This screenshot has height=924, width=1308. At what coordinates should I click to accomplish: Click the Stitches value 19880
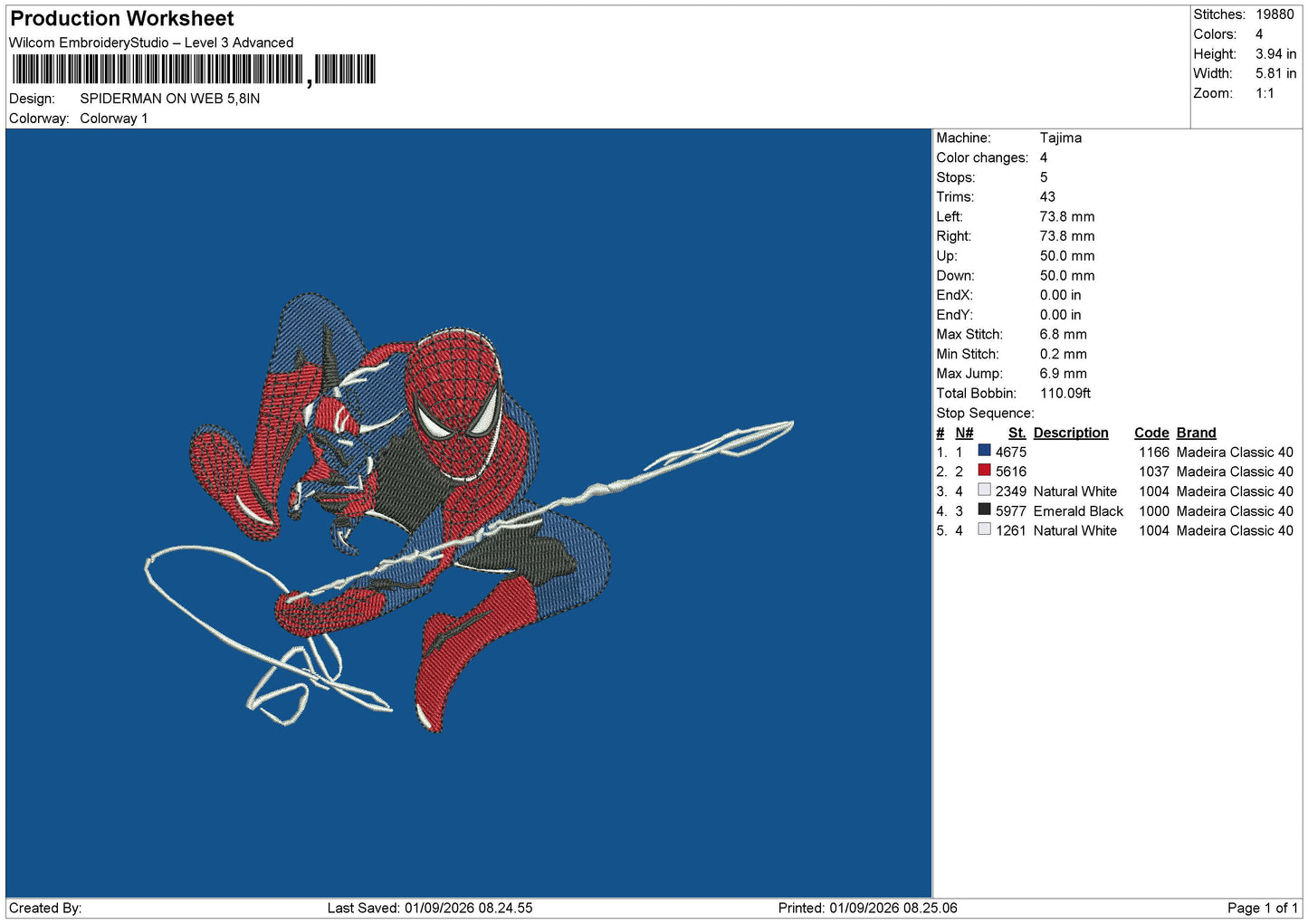point(1275,14)
